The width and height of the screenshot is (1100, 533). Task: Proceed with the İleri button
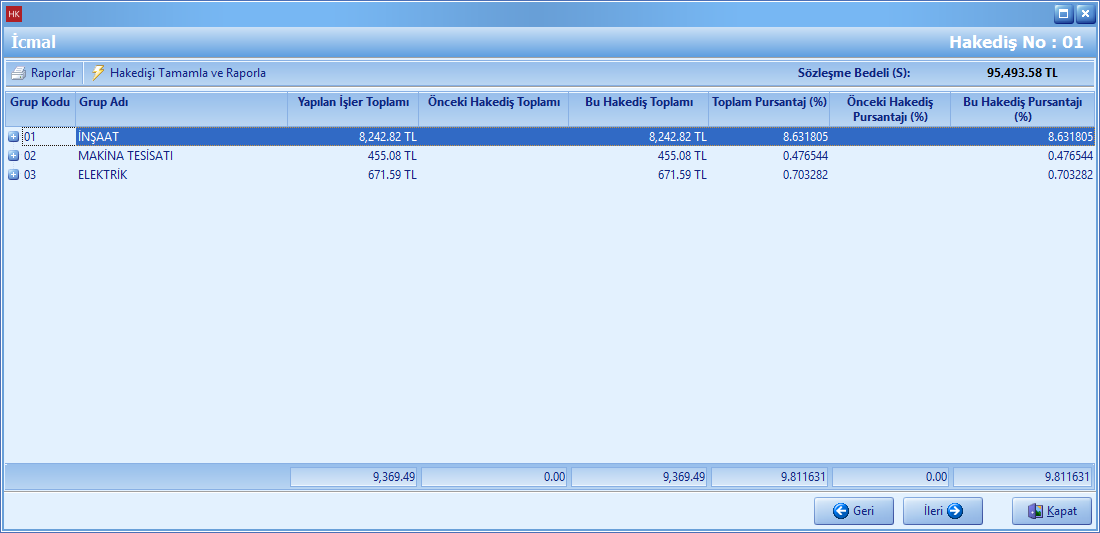point(942,511)
